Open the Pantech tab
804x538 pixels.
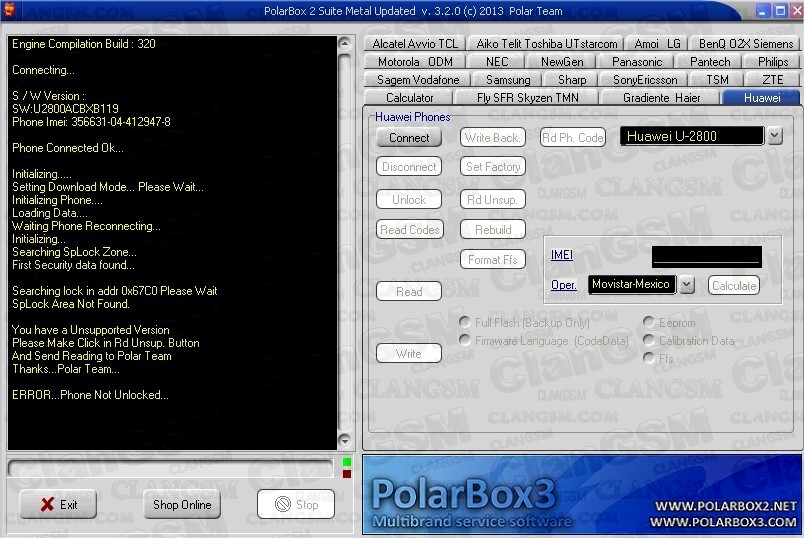pyautogui.click(x=710, y=62)
